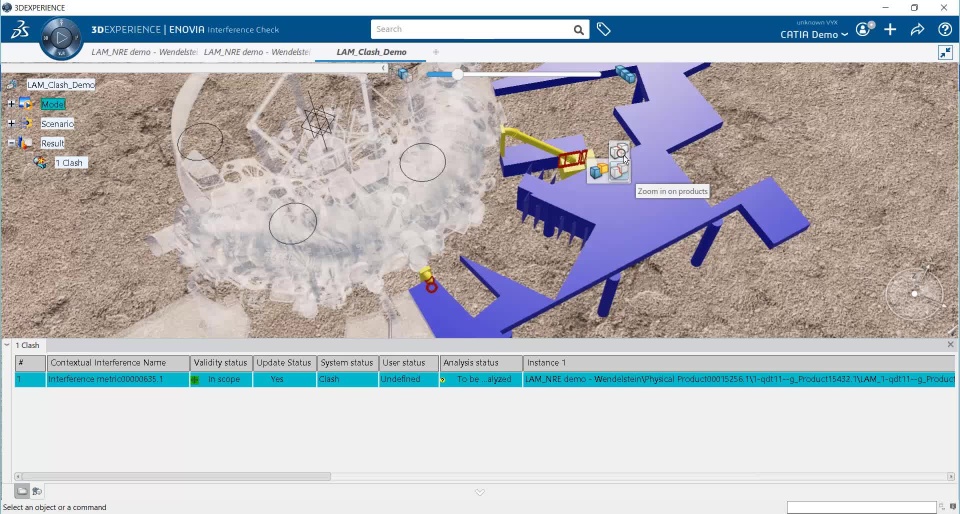Screen dimensions: 960x514
Task: Click the Yes update status cell
Action: click(x=285, y=379)
